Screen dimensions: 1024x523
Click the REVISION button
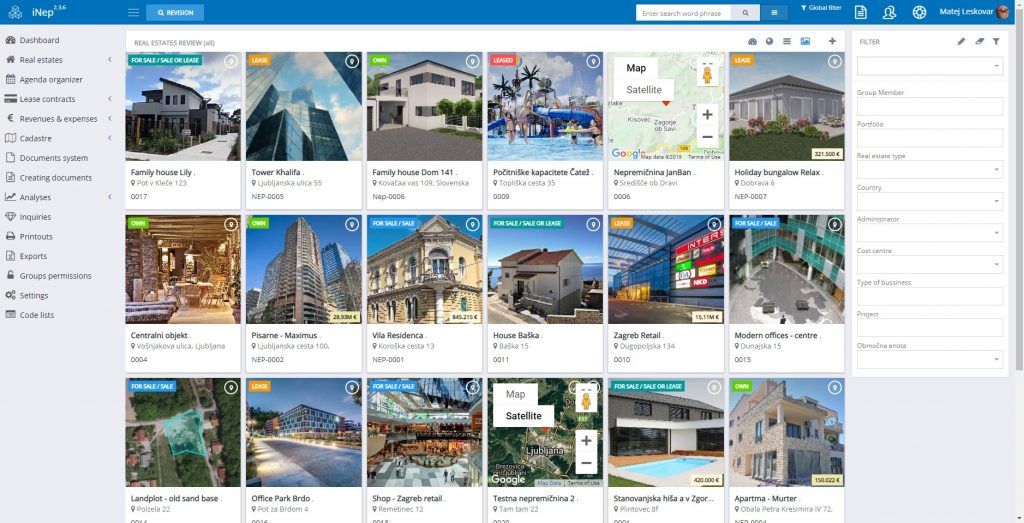point(175,12)
